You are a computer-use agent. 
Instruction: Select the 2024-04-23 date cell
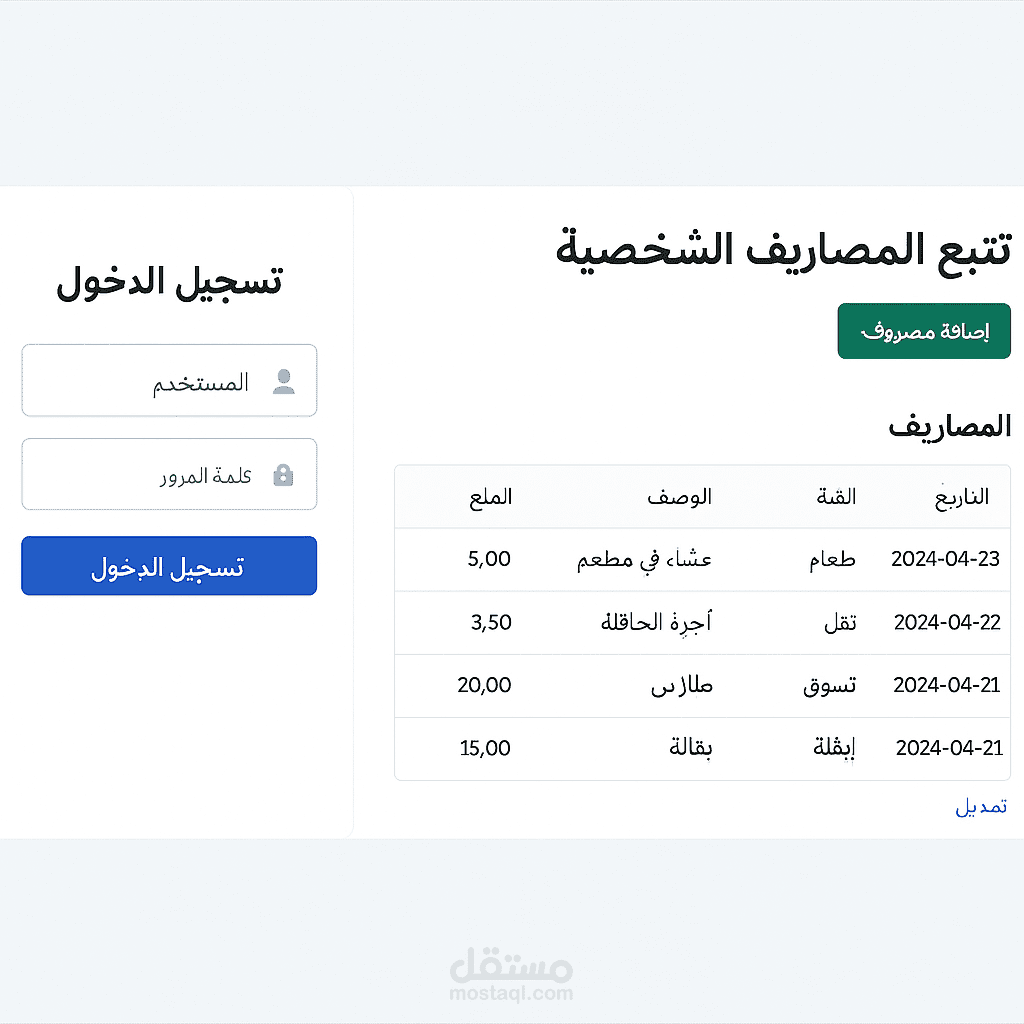pos(945,559)
